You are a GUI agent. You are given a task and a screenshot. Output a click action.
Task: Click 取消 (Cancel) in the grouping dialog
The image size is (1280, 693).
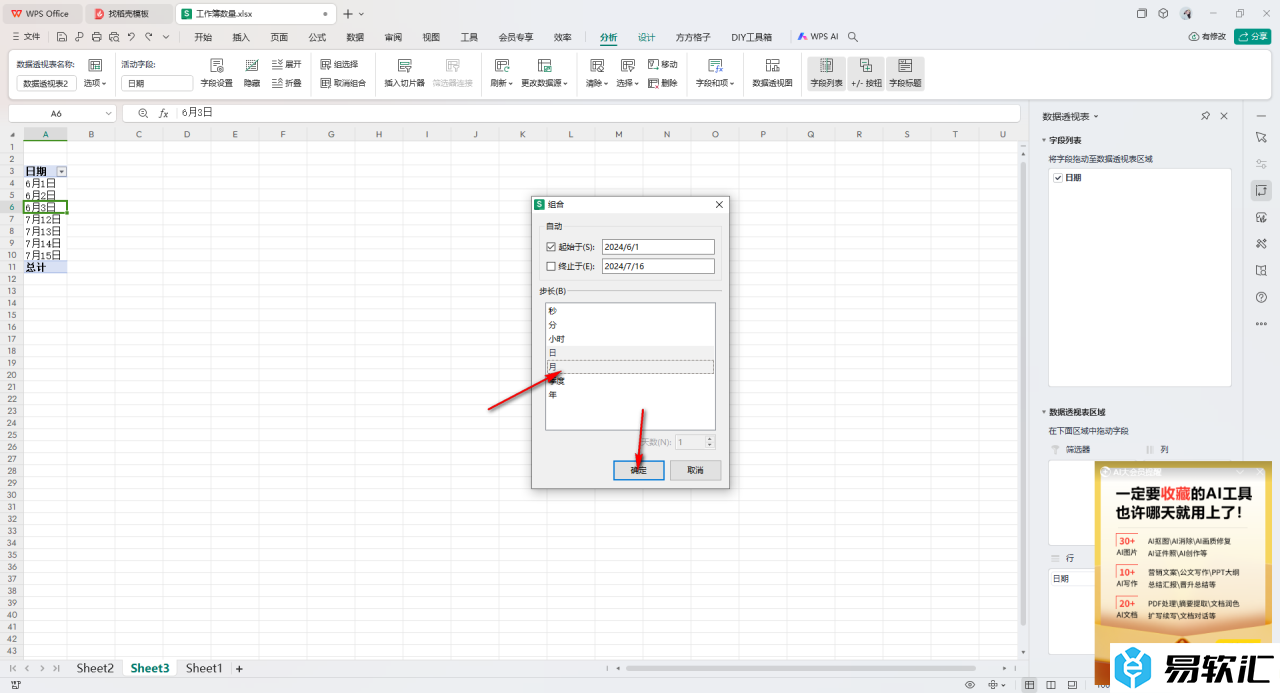695,470
